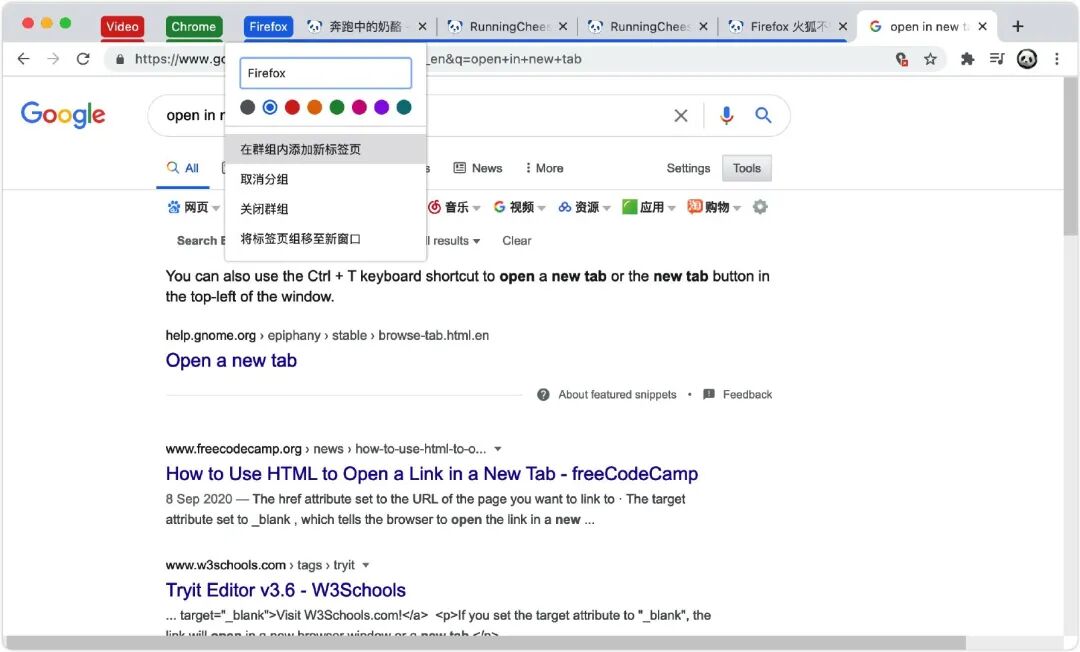
Task: Open the panda profile avatar
Action: pyautogui.click(x=1026, y=59)
